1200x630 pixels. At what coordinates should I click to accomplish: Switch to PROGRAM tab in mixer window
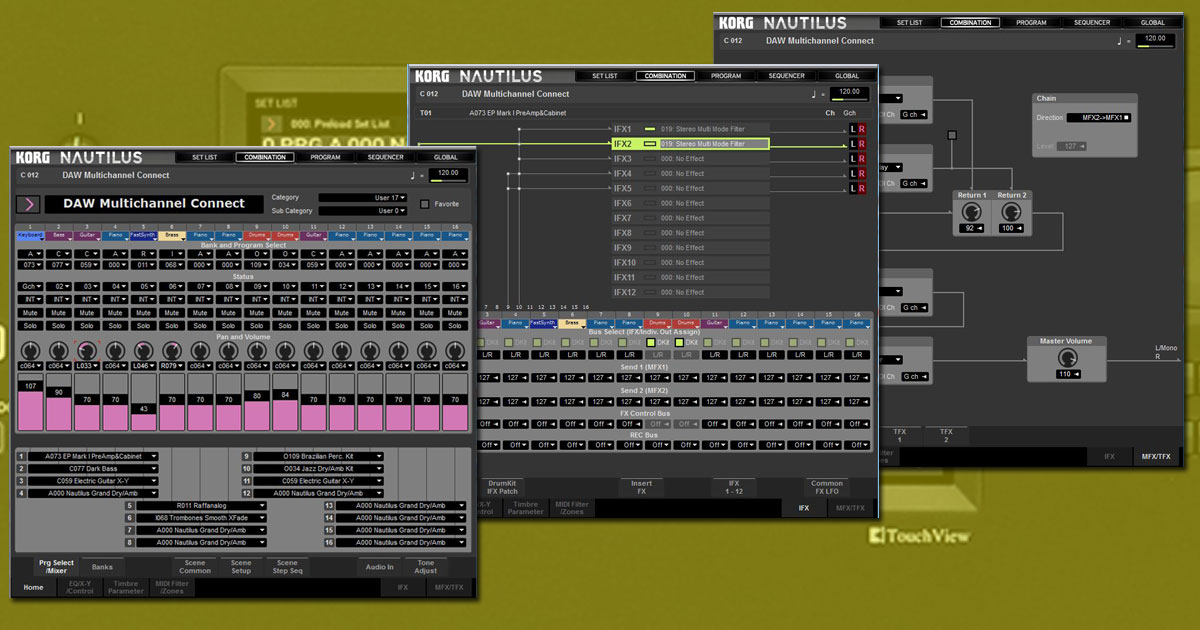point(325,157)
